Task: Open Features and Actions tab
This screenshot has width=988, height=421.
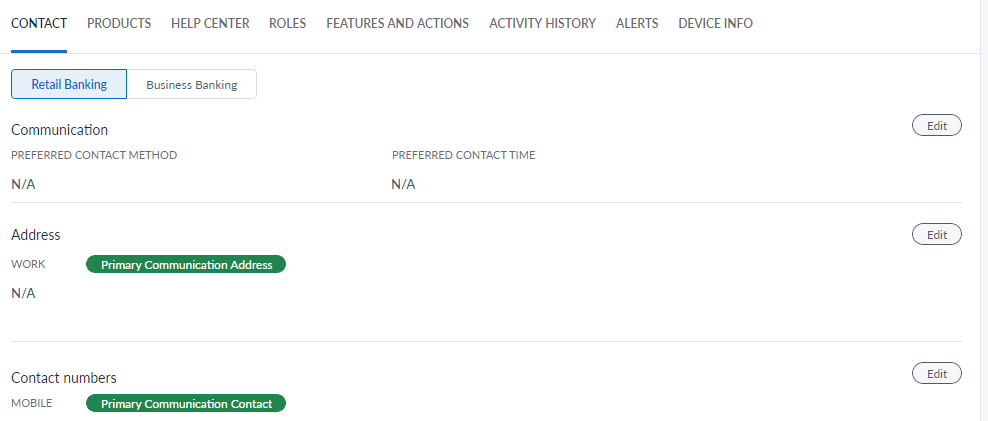Action: click(397, 23)
